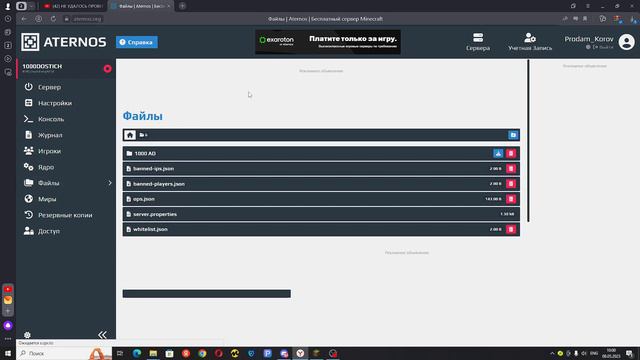
Task: Expand the Файлы submenu chevron
Action: 110,183
